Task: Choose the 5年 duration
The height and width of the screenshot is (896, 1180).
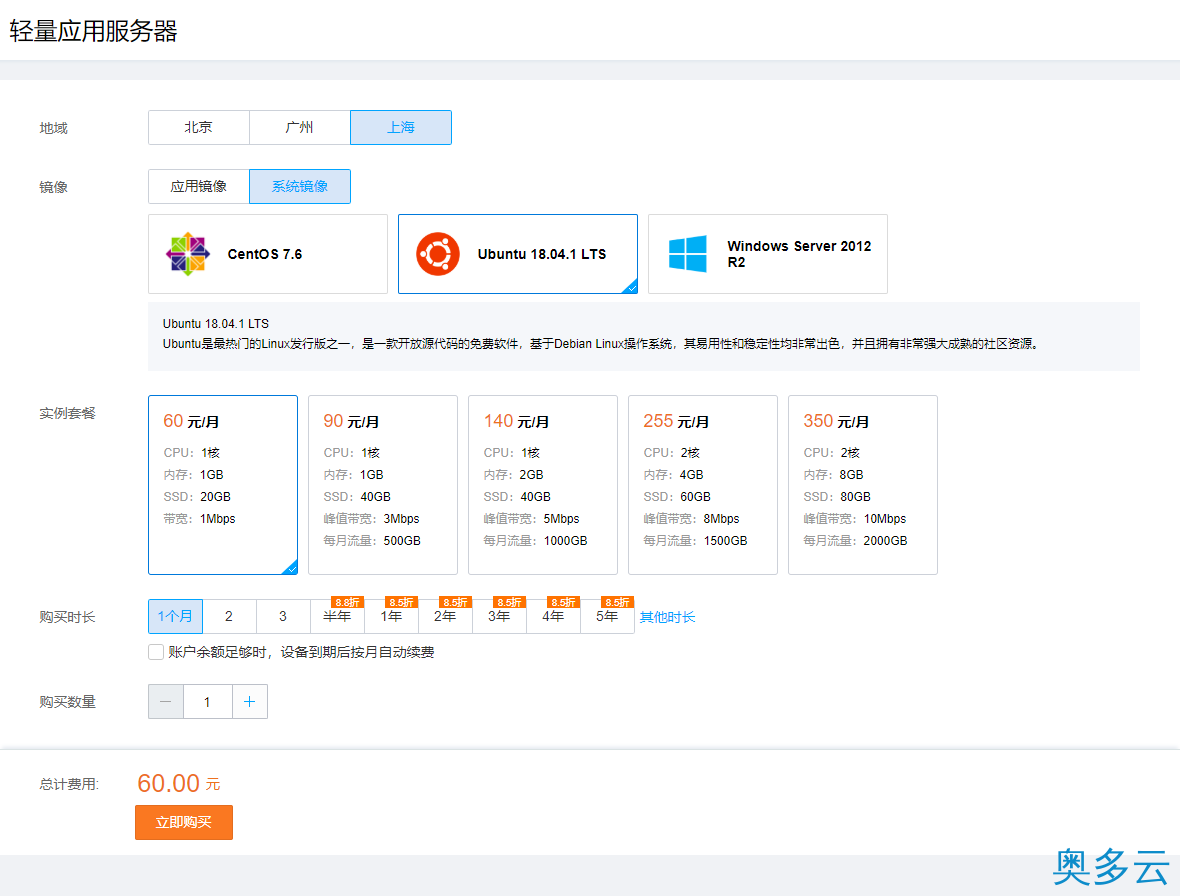Action: pyautogui.click(x=607, y=616)
